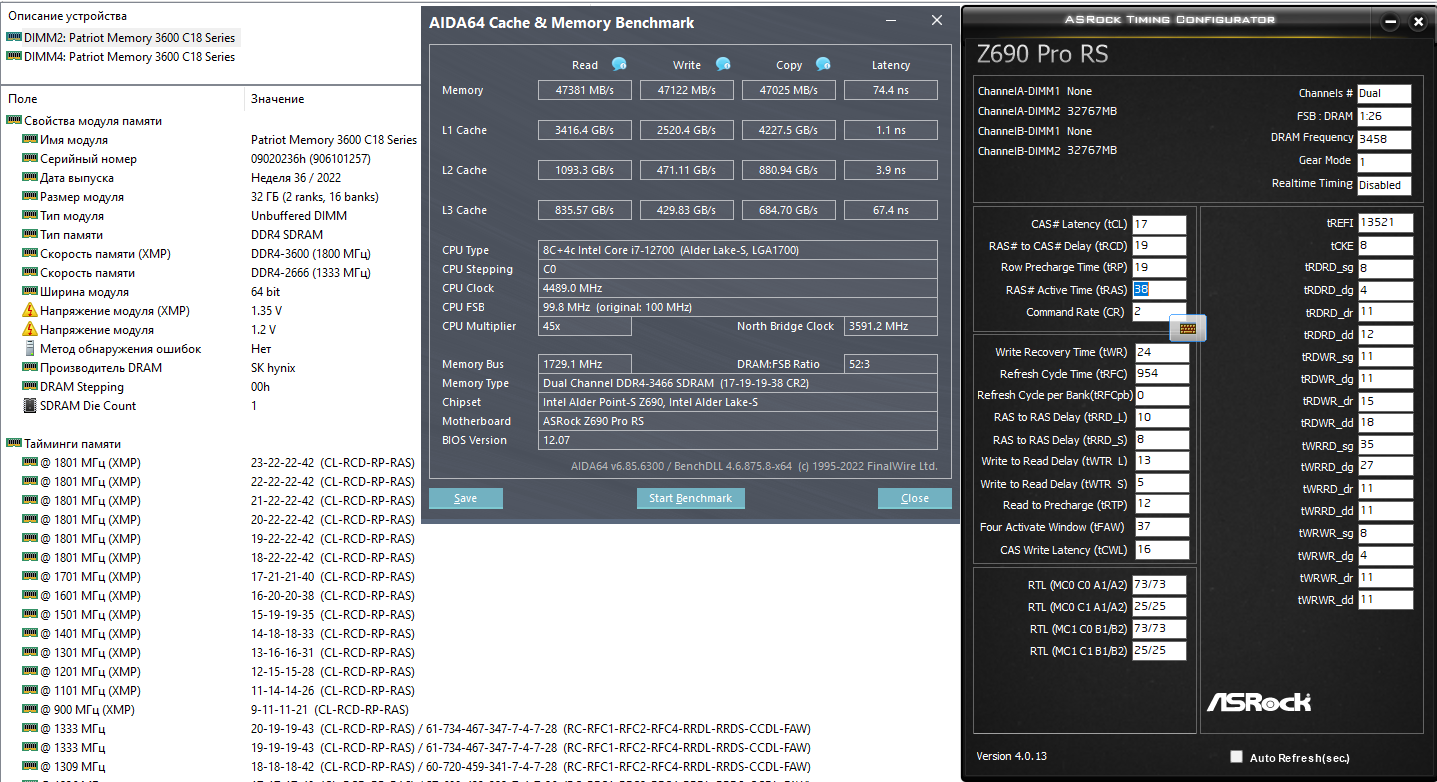Enable the Auto Refresh(sec) checkbox
This screenshot has height=782, width=1437.
1237,757
